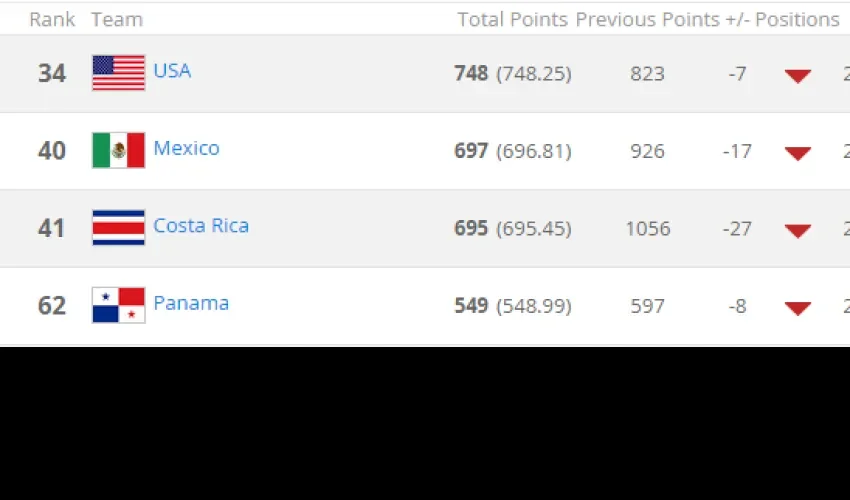The width and height of the screenshot is (850, 500).
Task: Open the Costa Rica team link
Action: [201, 226]
